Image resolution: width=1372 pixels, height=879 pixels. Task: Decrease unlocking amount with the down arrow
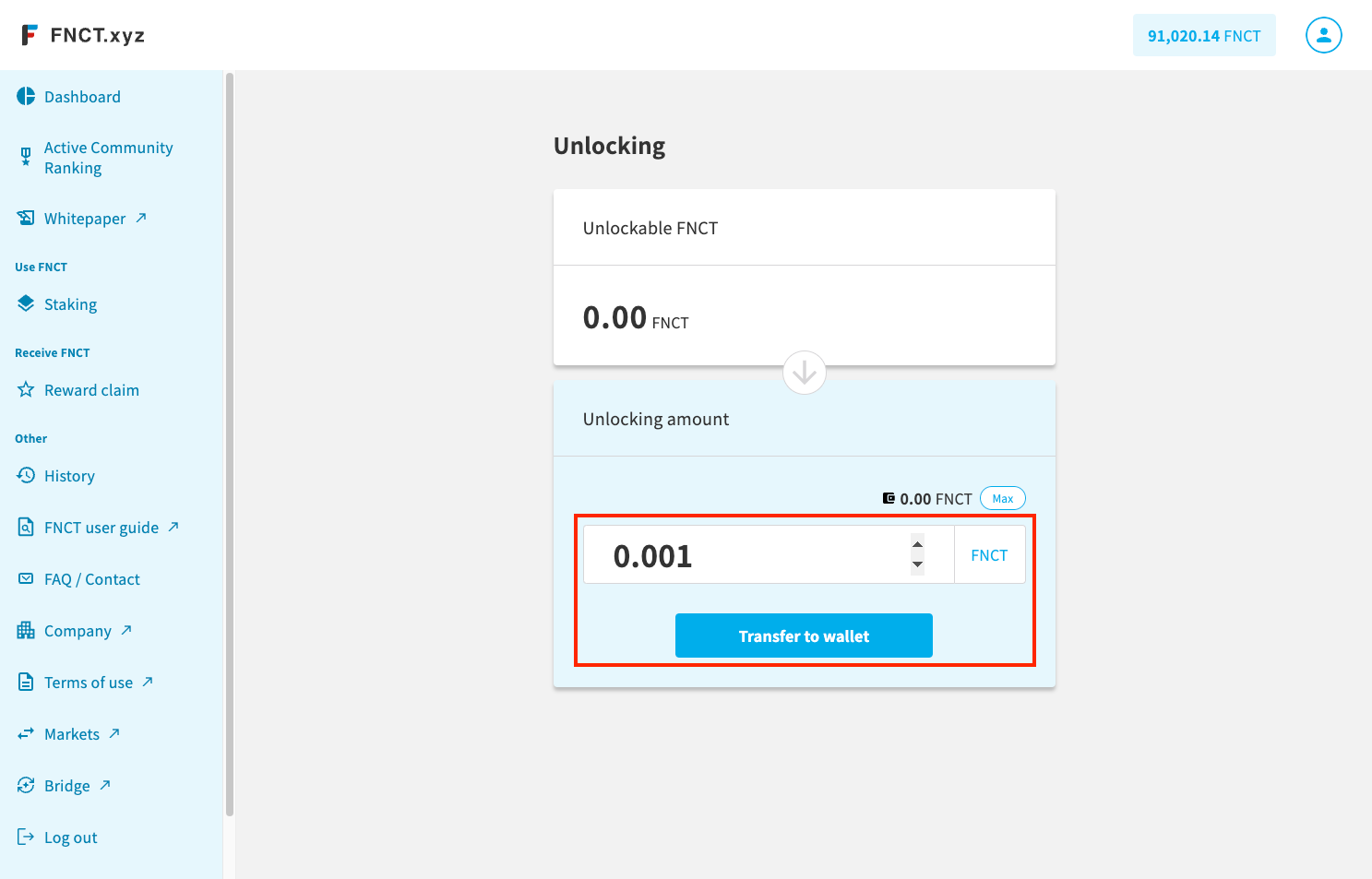[x=917, y=564]
